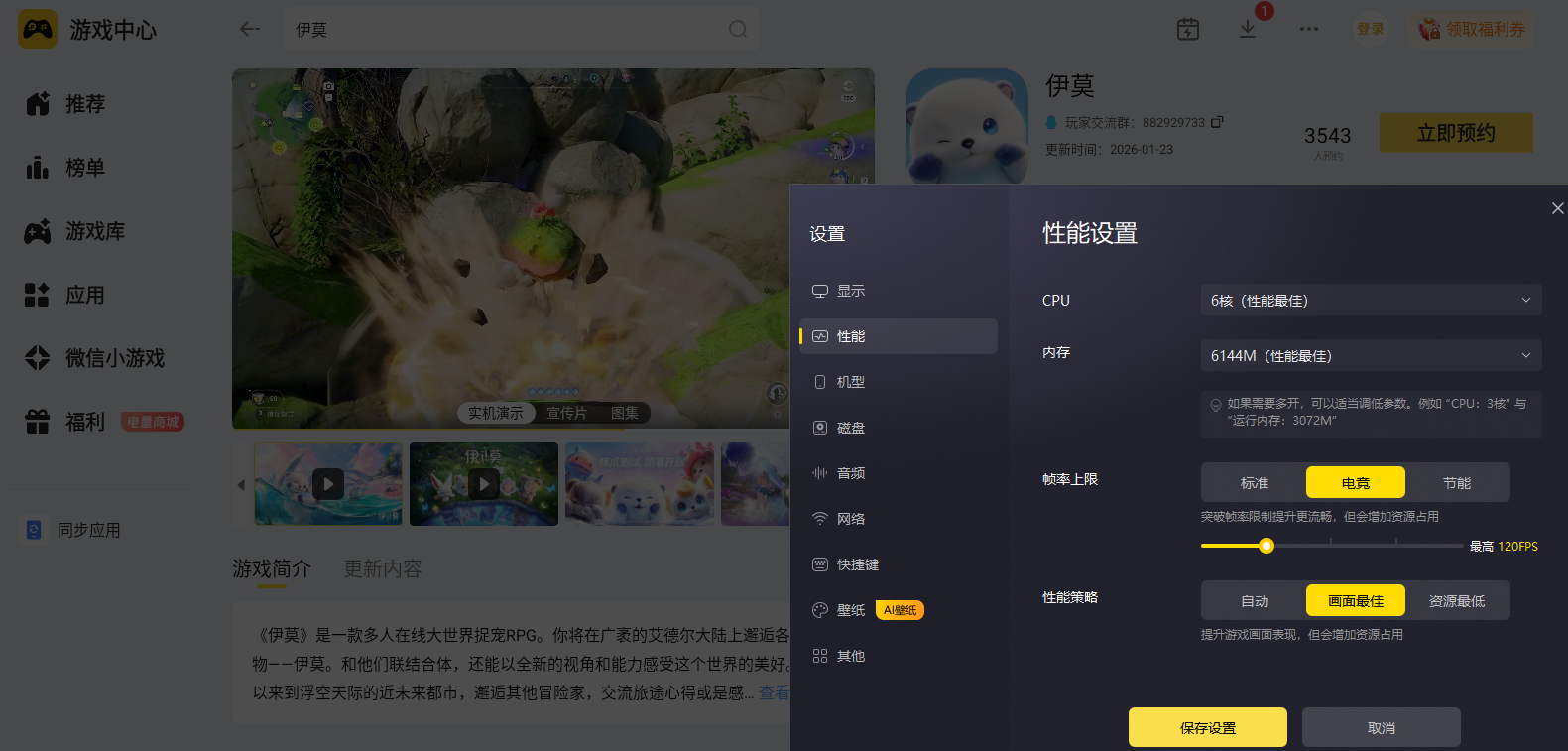Click the frame rate FPS slider handle
The width and height of the screenshot is (1568, 751).
pos(1266,546)
